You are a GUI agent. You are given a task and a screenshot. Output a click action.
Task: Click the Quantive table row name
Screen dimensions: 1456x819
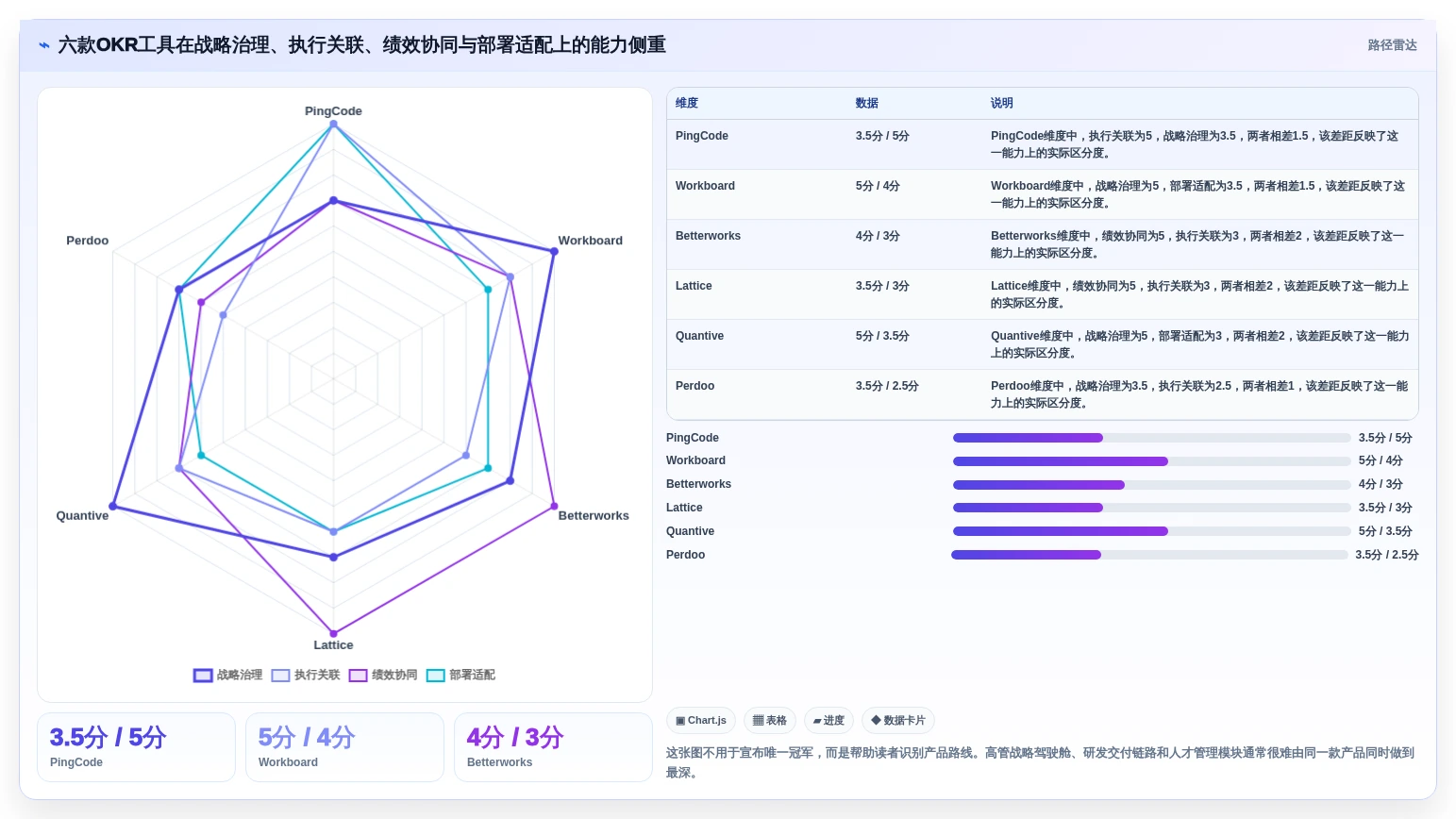click(x=699, y=336)
